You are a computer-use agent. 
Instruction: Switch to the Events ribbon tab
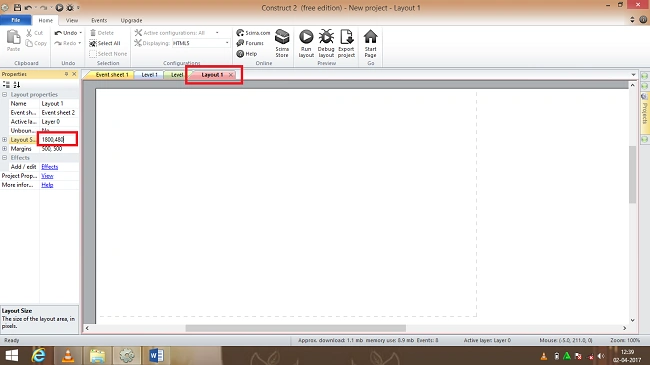99,20
